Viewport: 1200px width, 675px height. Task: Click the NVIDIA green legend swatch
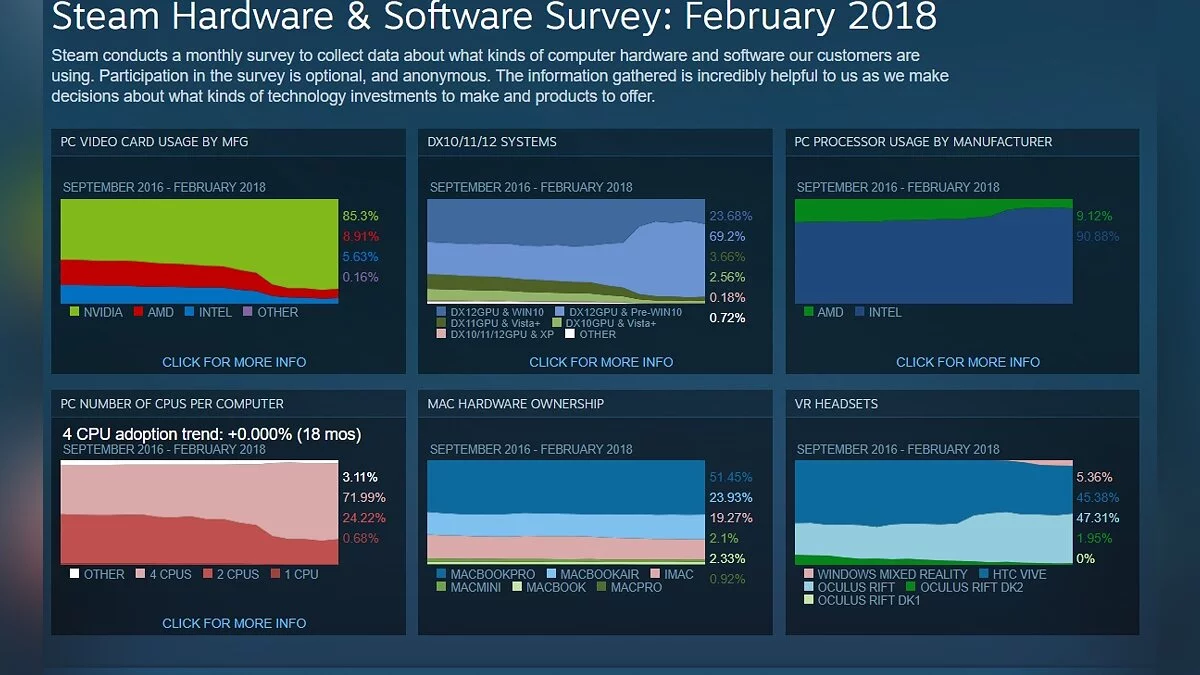coord(75,312)
